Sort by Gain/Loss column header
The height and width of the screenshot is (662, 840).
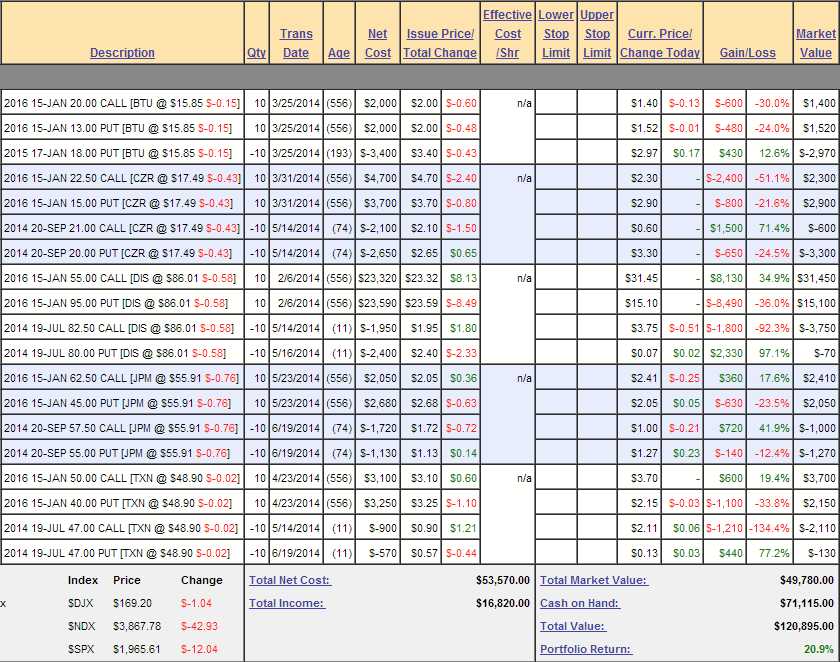[747, 52]
